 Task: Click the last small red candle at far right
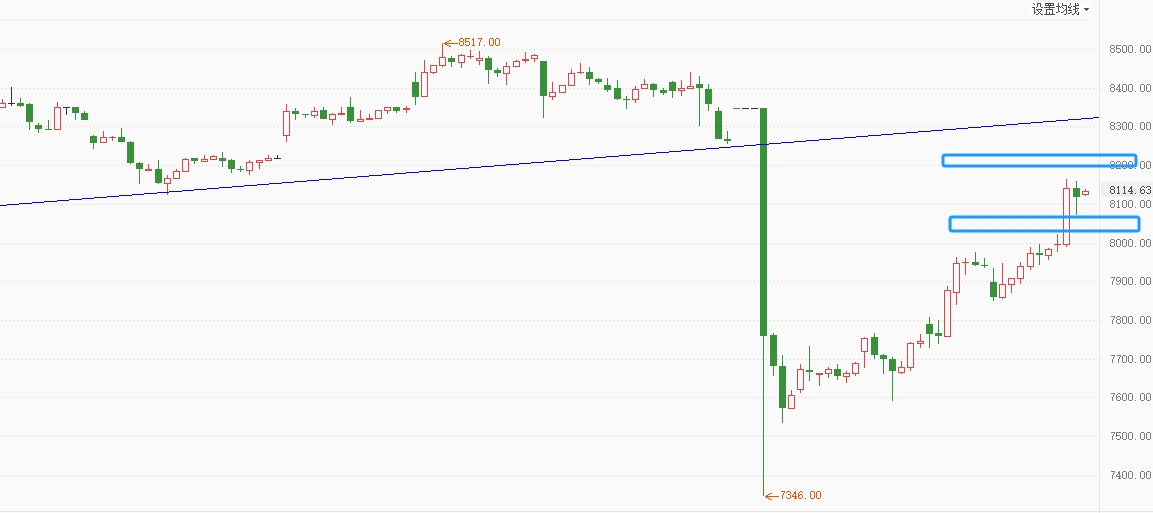(x=1085, y=193)
